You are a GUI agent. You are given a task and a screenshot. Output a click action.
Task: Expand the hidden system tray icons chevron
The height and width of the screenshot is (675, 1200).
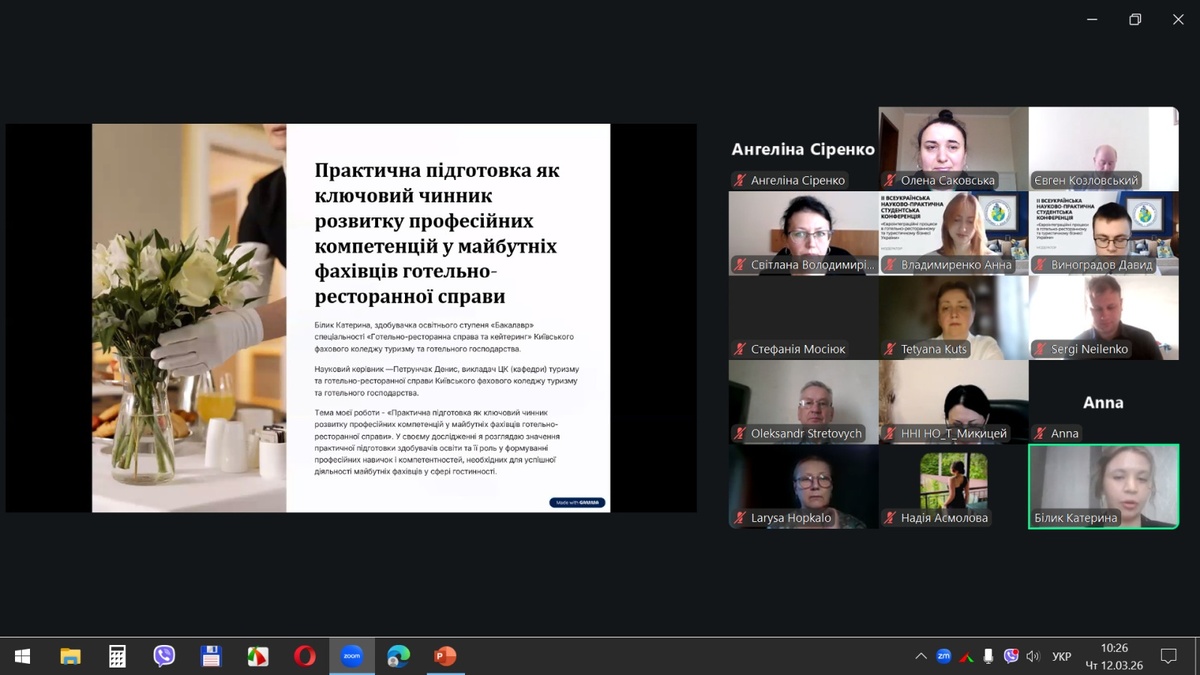pos(920,656)
